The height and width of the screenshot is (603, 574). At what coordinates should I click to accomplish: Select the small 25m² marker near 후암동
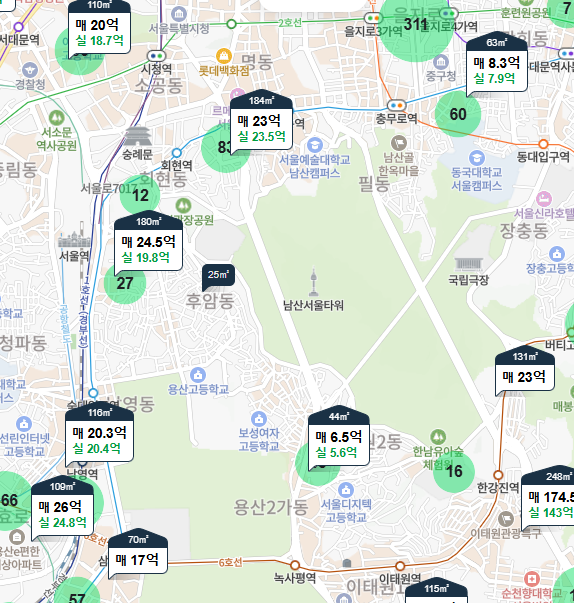[218, 276]
